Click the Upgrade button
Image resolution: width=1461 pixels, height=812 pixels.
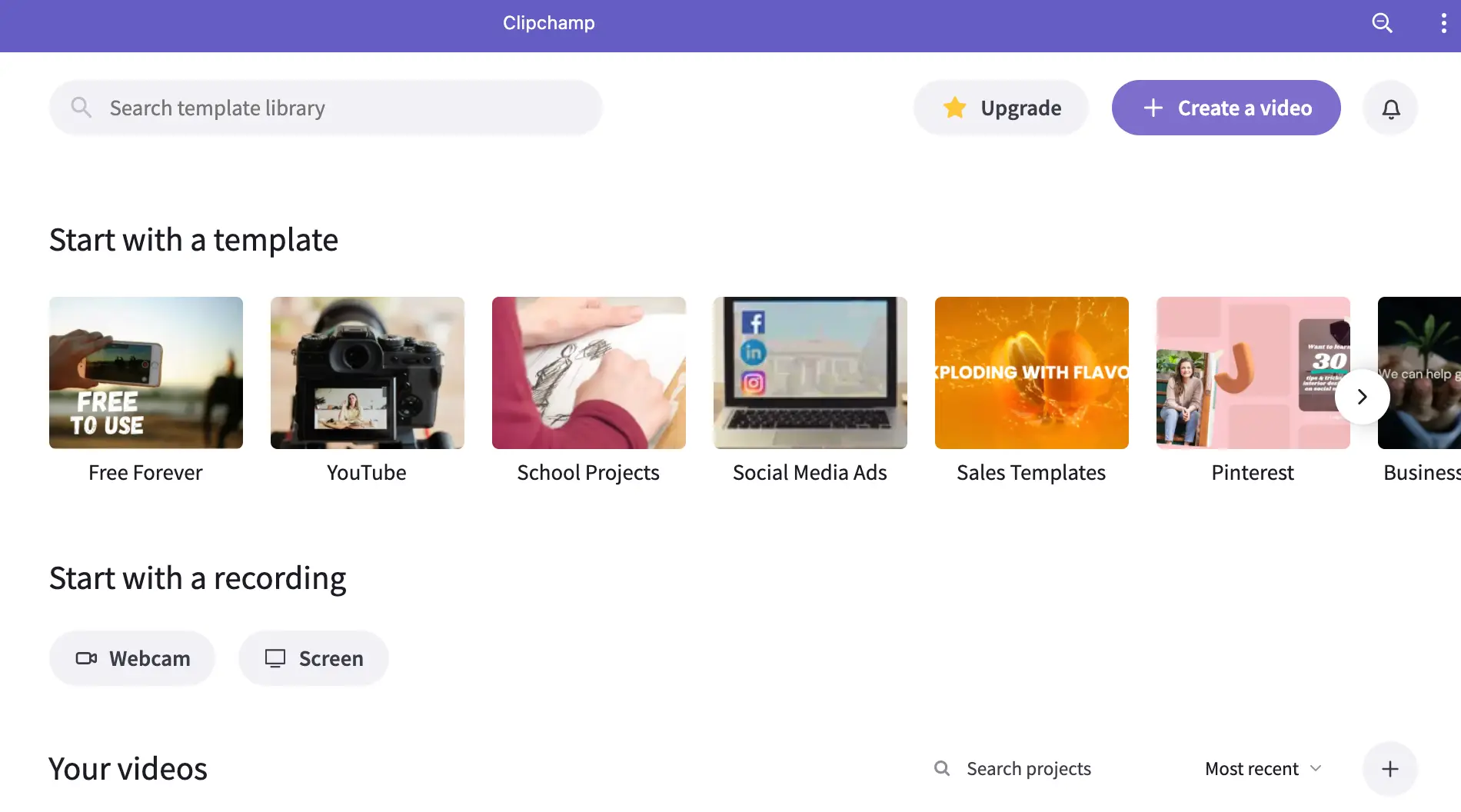pyautogui.click(x=1000, y=108)
